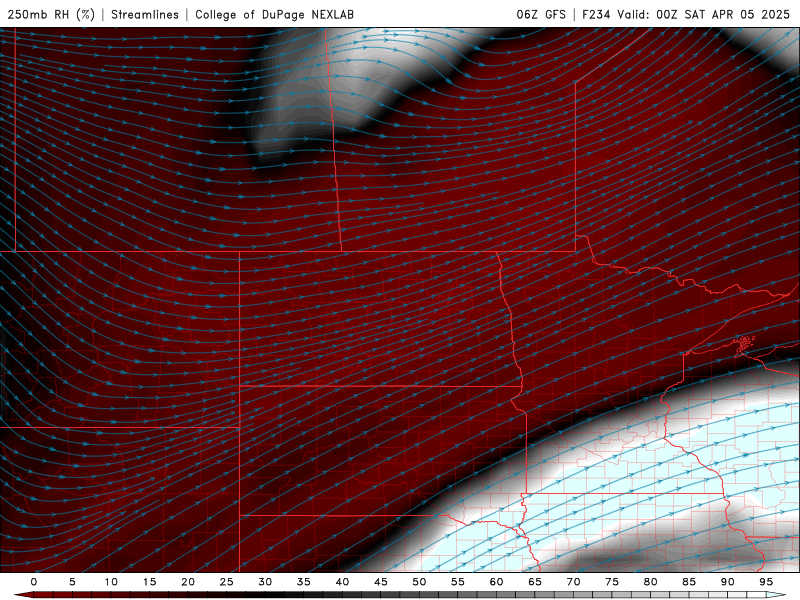Click the color bar label '85'
Viewport: 800px width, 600px height.
tap(689, 582)
